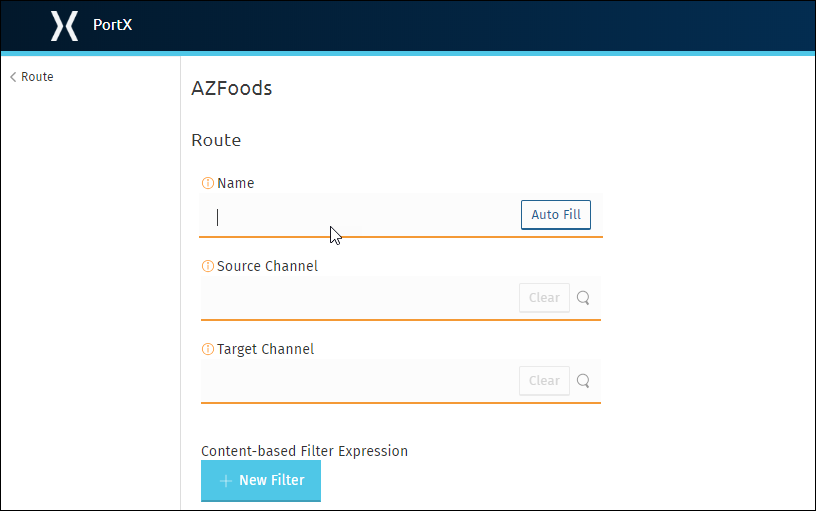Click the Content-based Filter Expression label
Viewport: 816px width, 511px height.
point(304,451)
